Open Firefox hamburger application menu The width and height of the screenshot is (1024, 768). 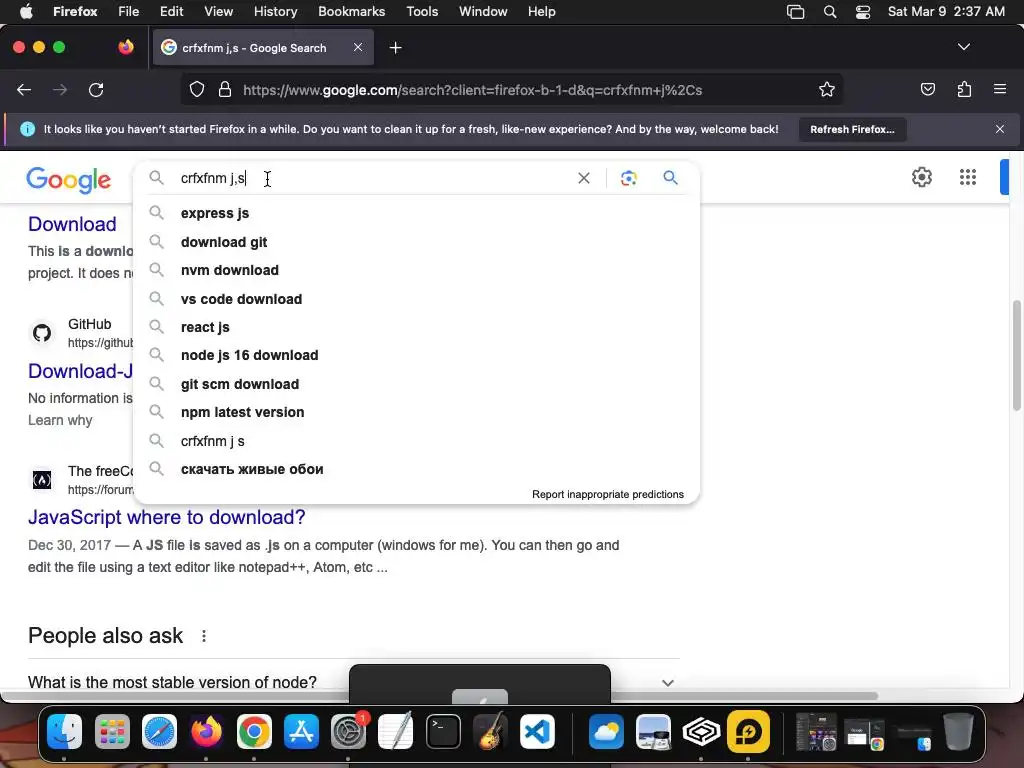(1000, 89)
